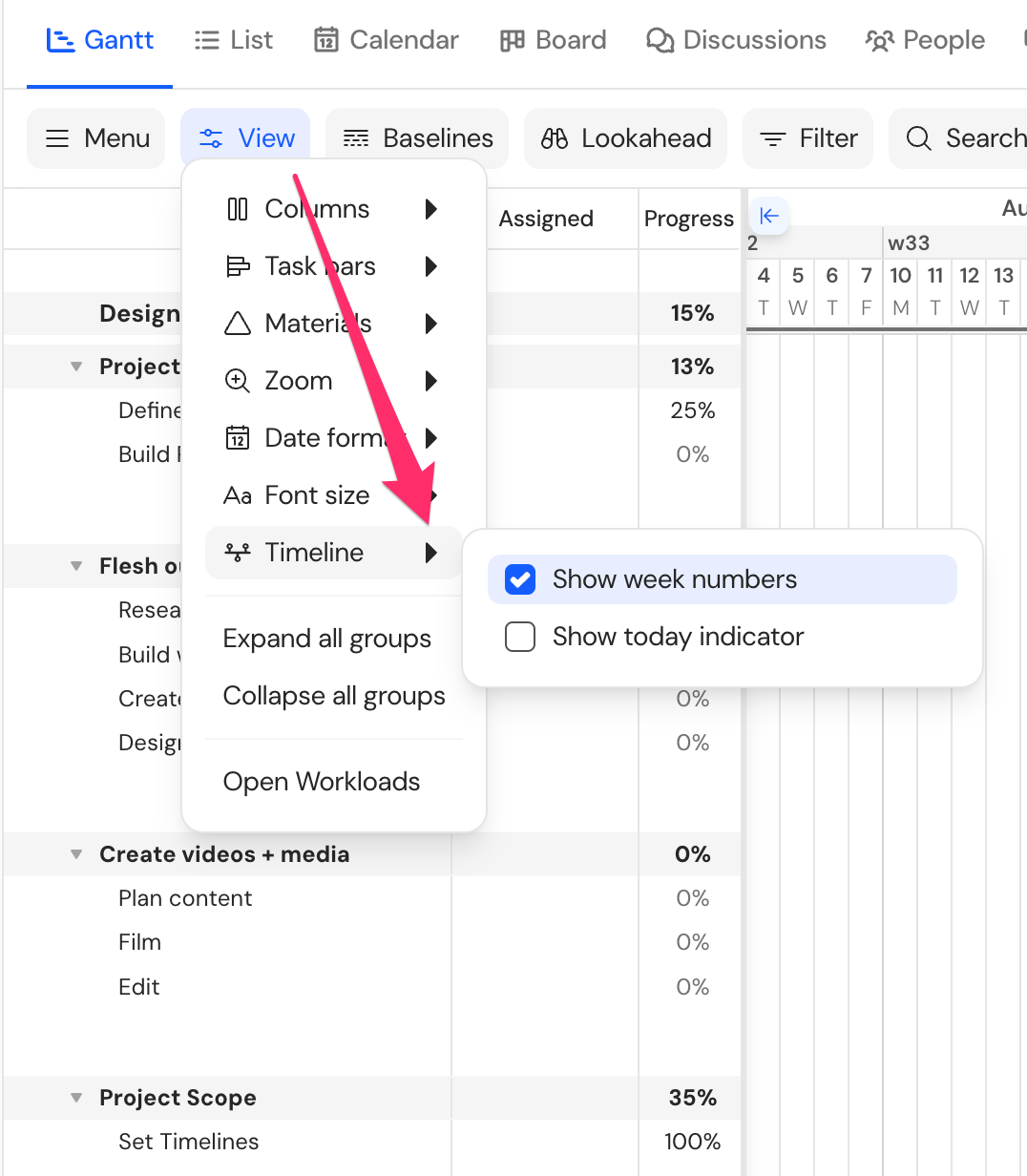The height and width of the screenshot is (1176, 1027).
Task: Select the Plan content task row
Action: (x=371, y=898)
